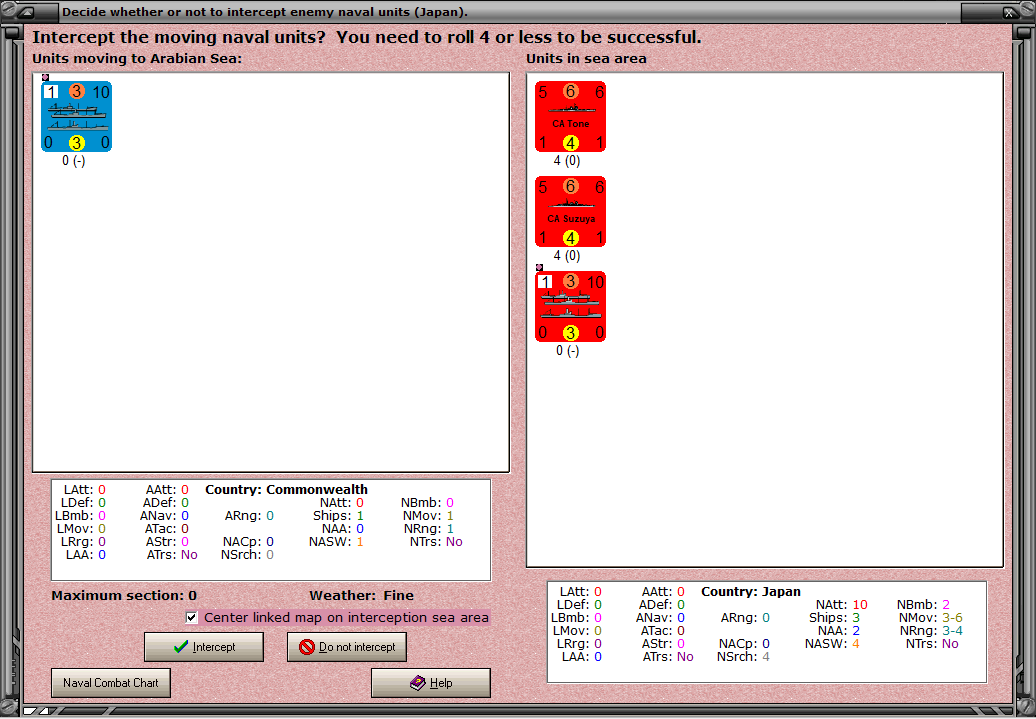
Task: Click the pink marker above the red convoy counter
Action: (x=539, y=267)
